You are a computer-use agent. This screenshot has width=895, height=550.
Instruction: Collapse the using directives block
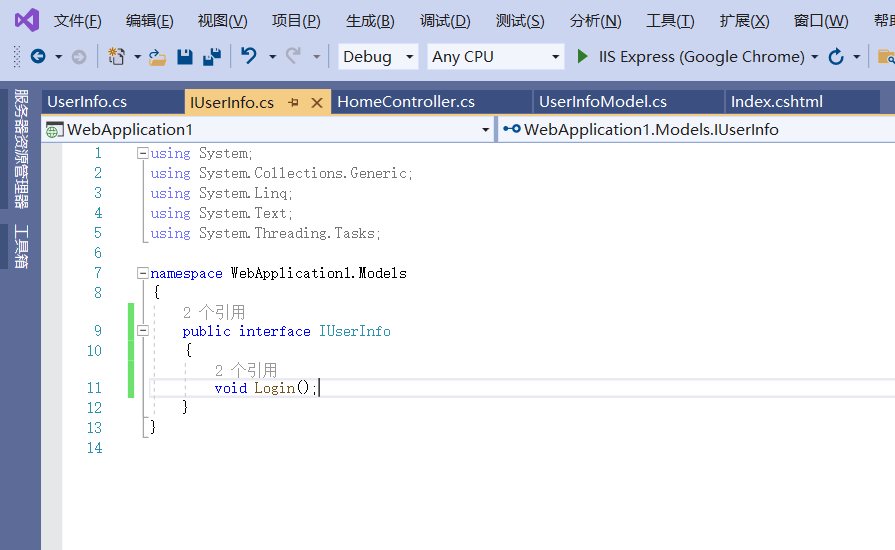[143, 153]
